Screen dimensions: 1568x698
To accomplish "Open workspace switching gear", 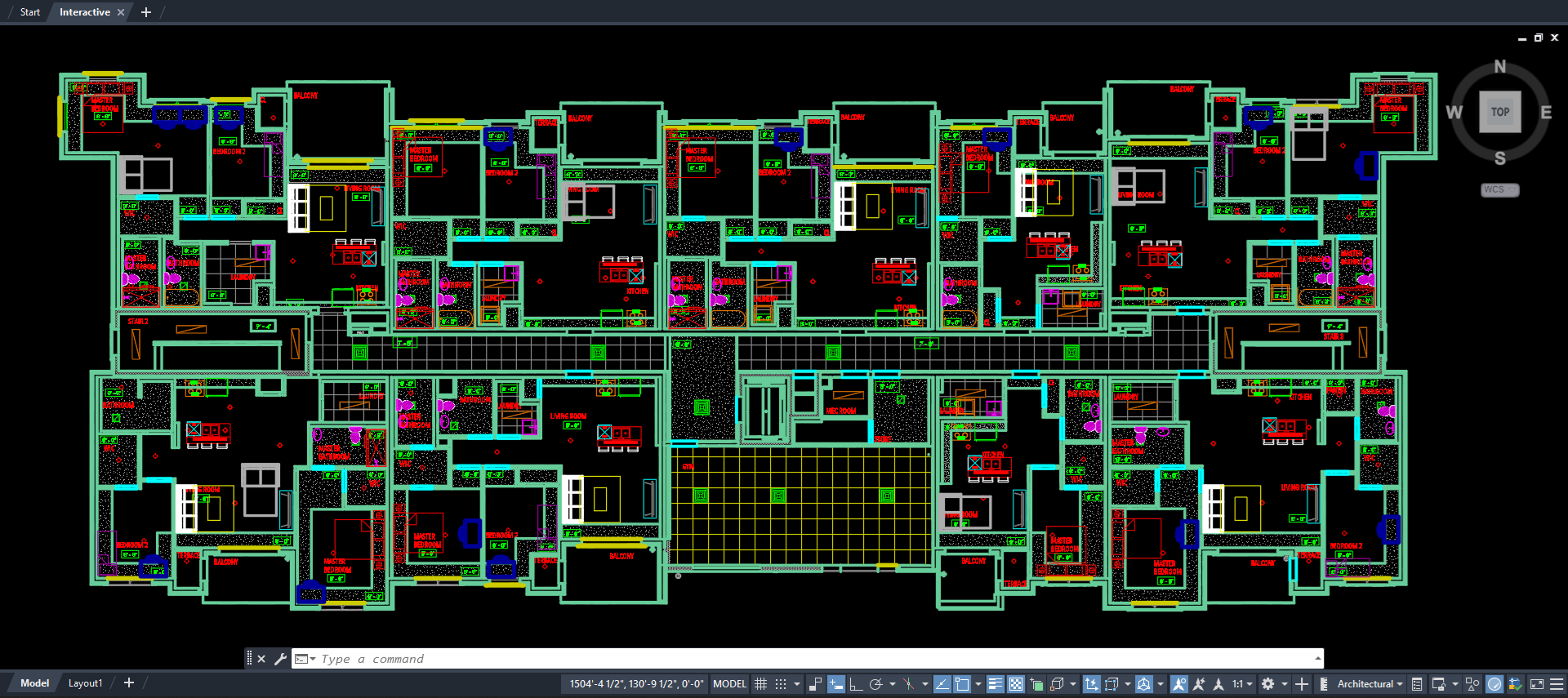I will [x=1267, y=684].
